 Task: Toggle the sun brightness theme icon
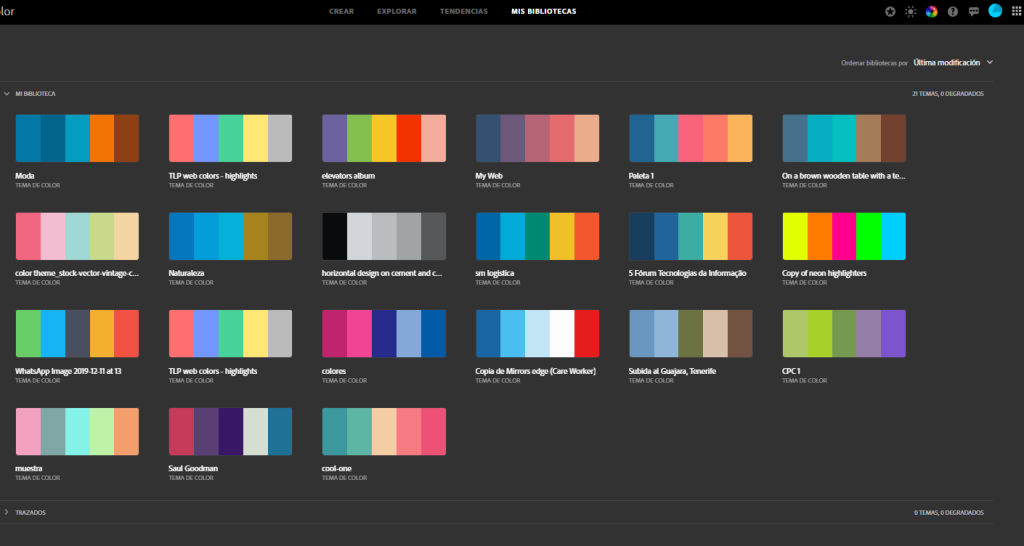click(x=910, y=11)
